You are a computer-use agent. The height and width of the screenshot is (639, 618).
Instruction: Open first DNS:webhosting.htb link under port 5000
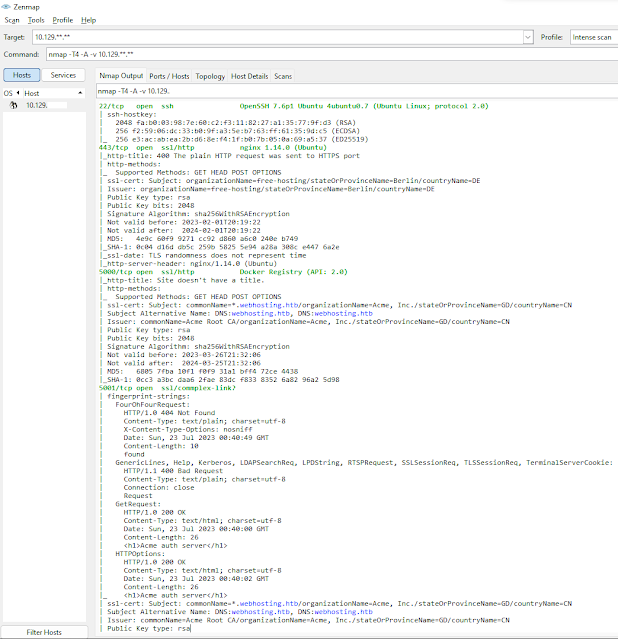click(x=260, y=313)
